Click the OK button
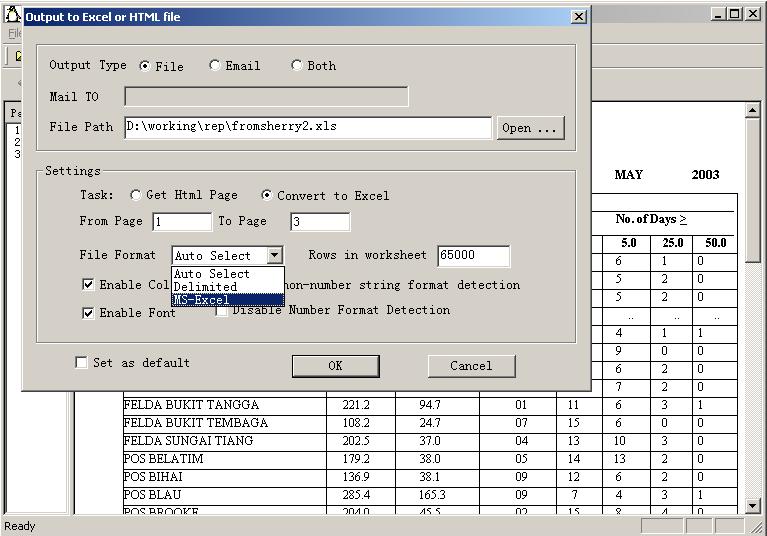Screen dimensions: 767x536 (336, 366)
